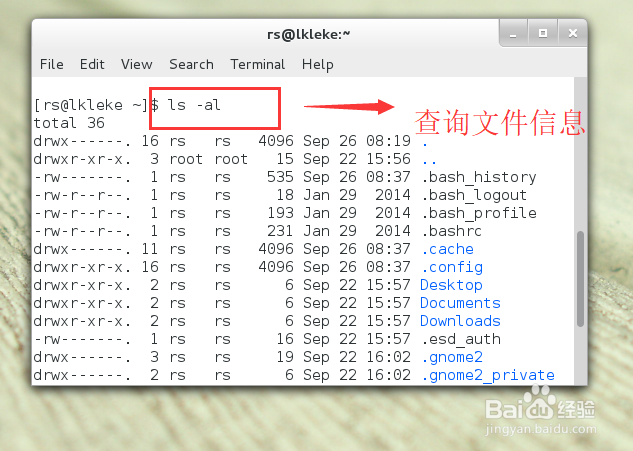Click the size value 16 of .esd_auth
Image resolution: width=633 pixels, height=451 pixels.
(x=285, y=339)
